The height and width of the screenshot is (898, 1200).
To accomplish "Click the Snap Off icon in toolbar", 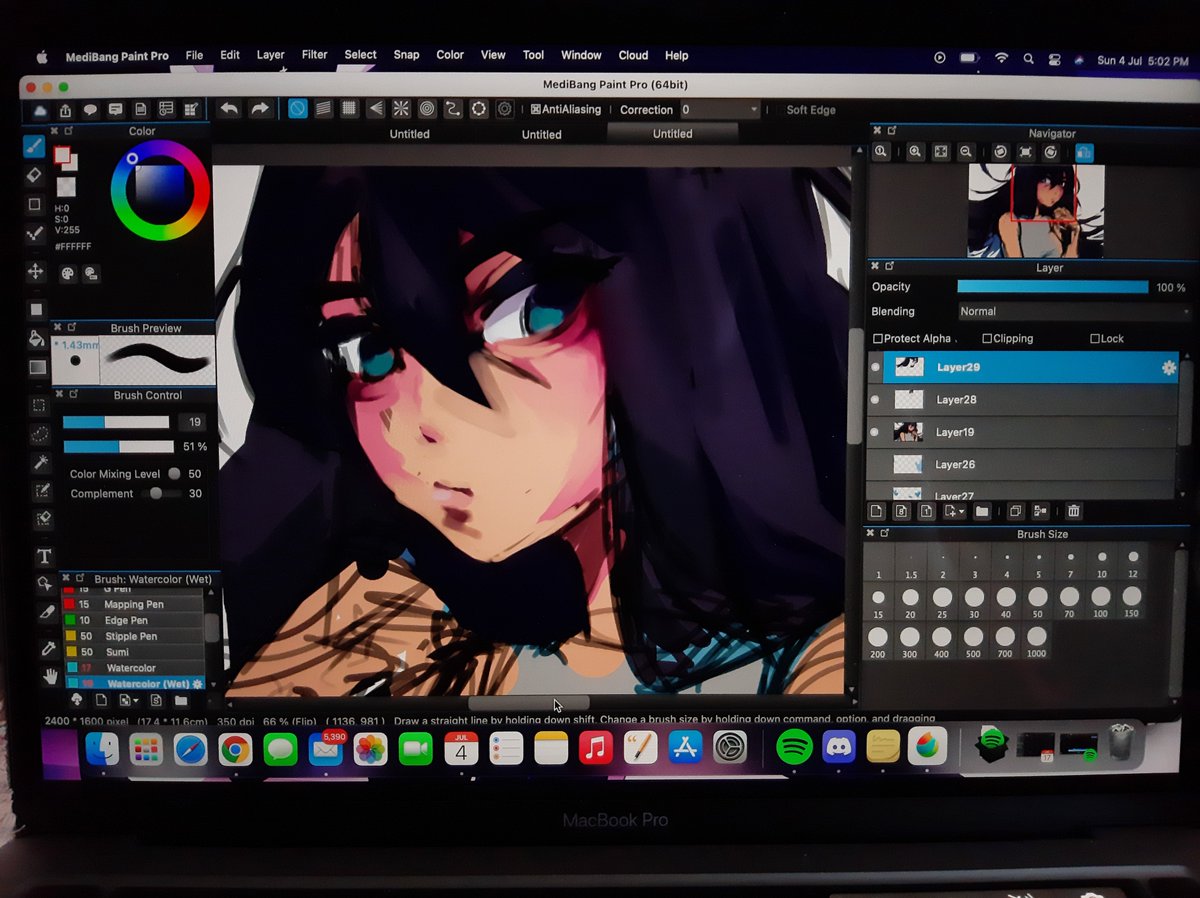I will tap(298, 109).
